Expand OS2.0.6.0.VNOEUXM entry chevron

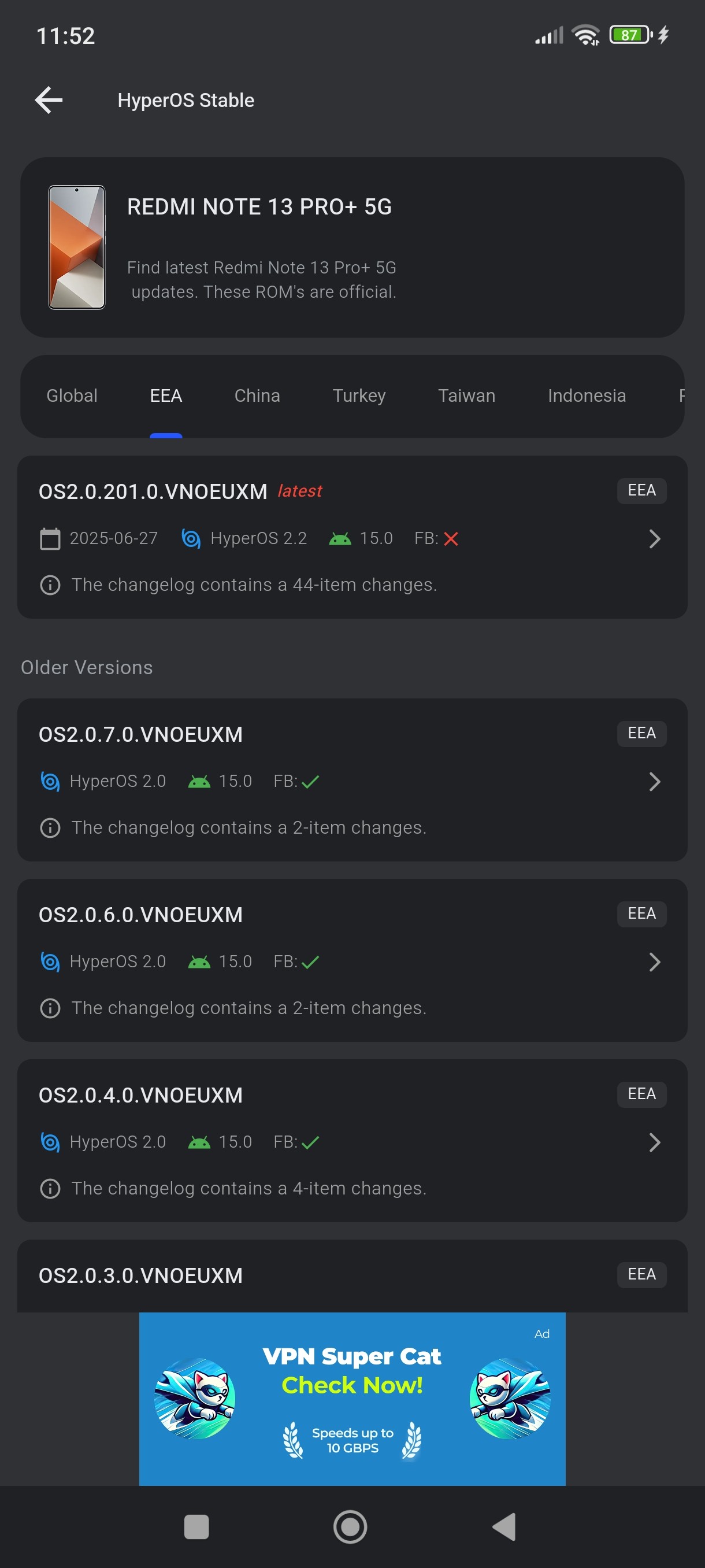[x=654, y=961]
